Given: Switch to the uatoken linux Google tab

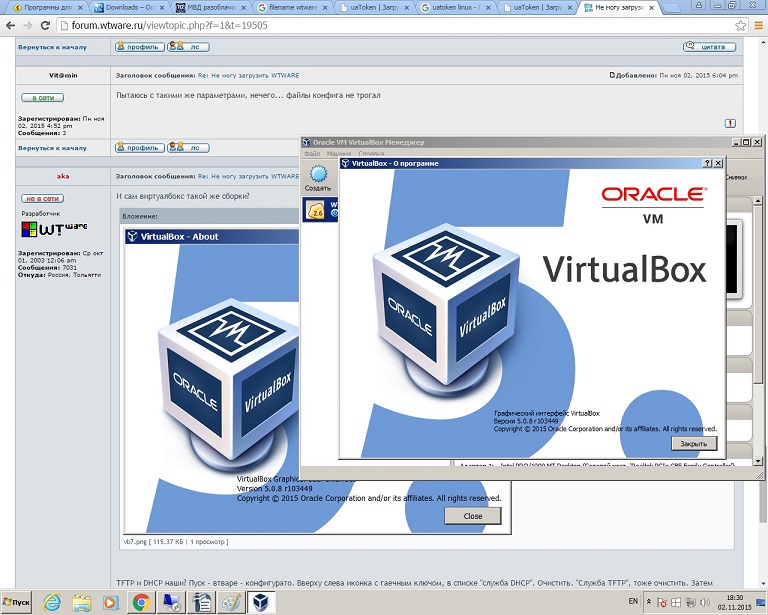Looking at the screenshot, I should click(x=457, y=7).
